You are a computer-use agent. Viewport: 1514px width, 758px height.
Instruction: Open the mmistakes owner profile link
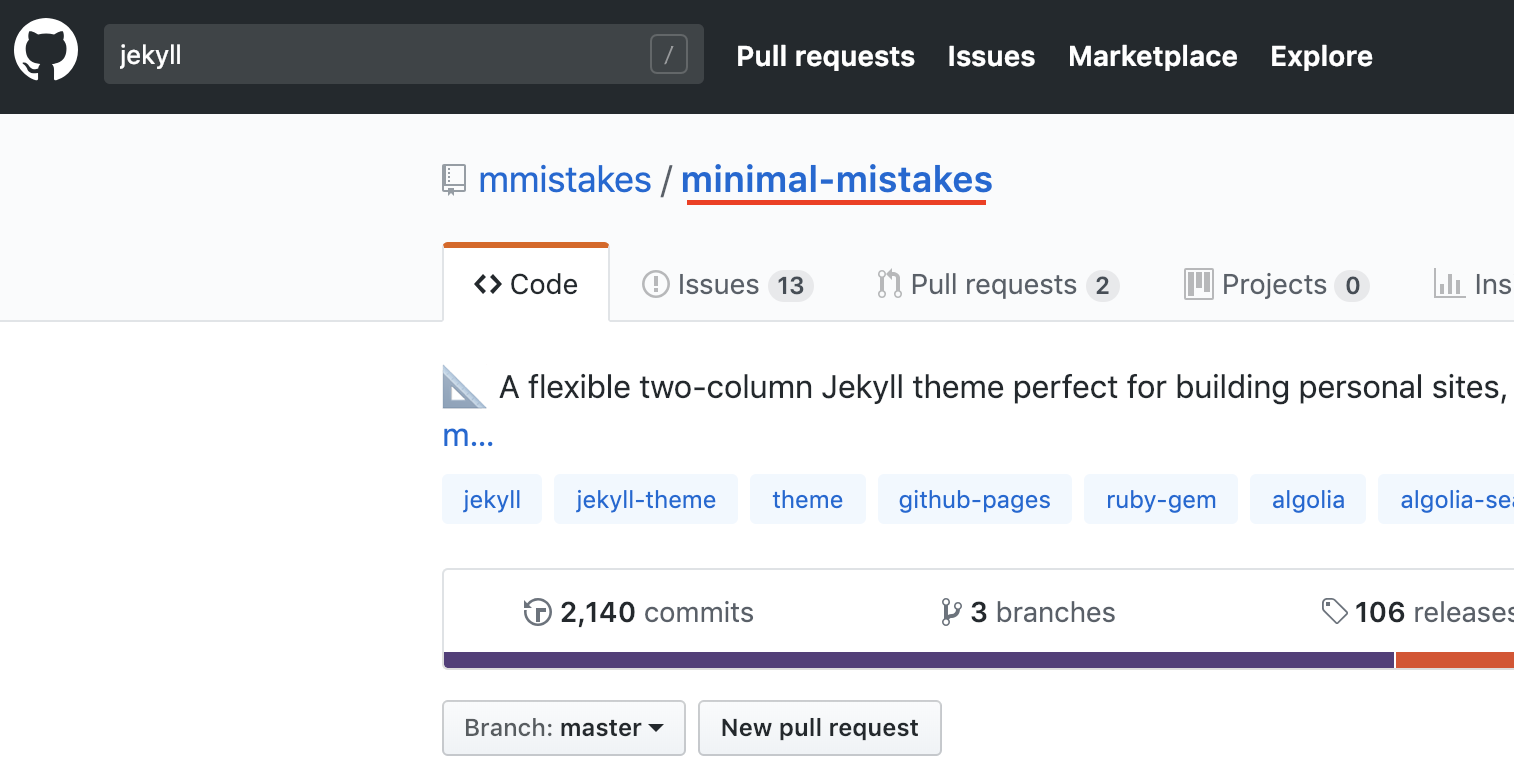[x=565, y=180]
